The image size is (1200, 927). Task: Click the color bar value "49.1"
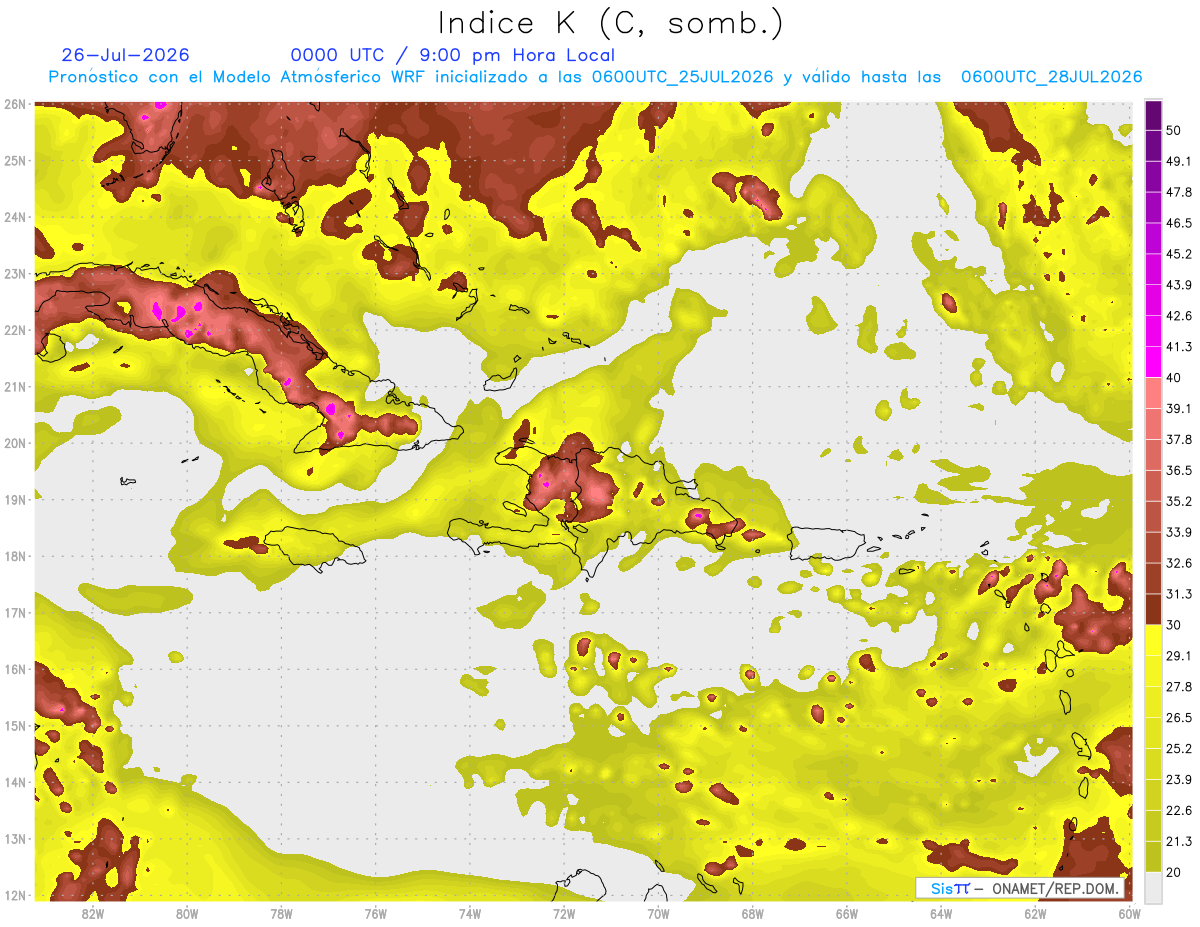coord(1179,161)
